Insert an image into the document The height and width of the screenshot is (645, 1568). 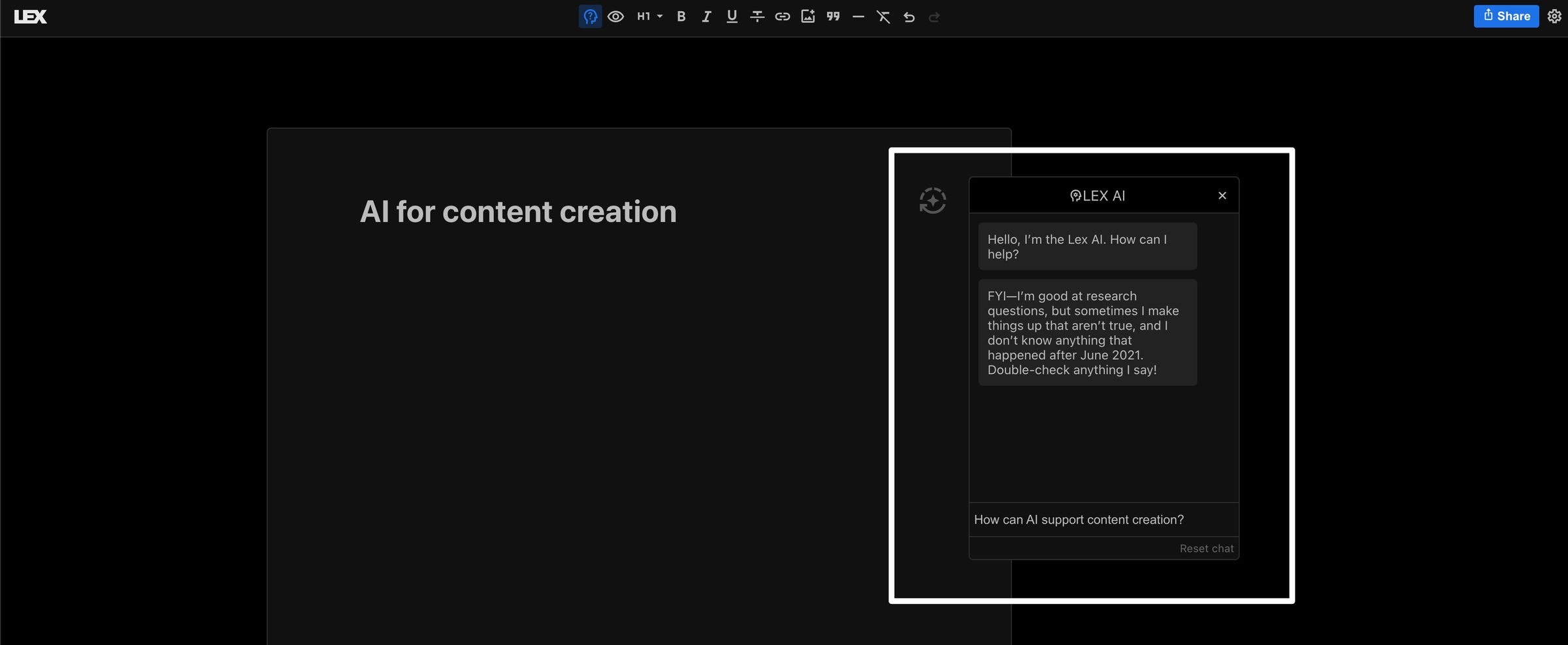(x=808, y=16)
